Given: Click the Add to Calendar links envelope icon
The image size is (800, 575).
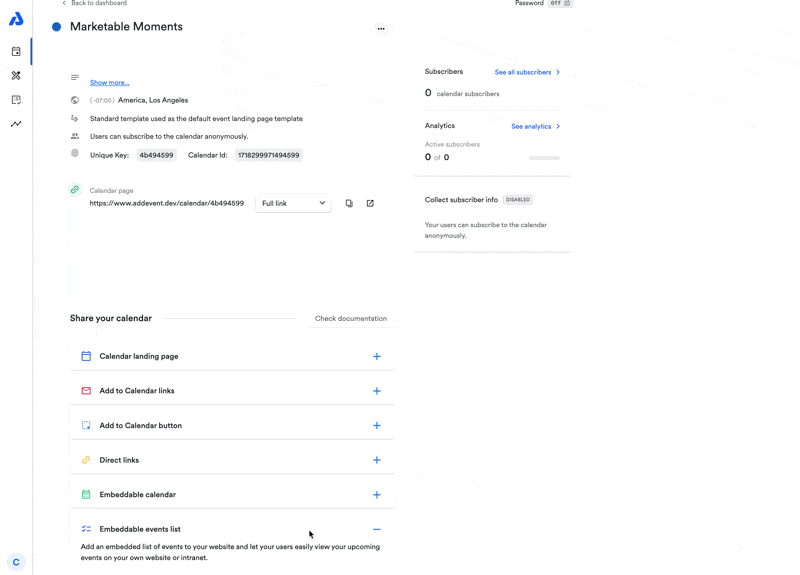Looking at the screenshot, I should pyautogui.click(x=86, y=391).
